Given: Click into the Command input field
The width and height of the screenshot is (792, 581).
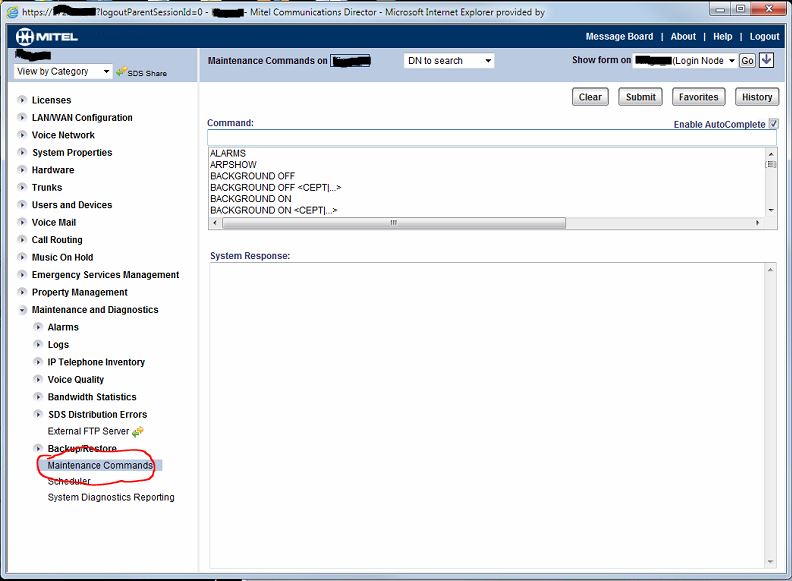Looking at the screenshot, I should 491,137.
